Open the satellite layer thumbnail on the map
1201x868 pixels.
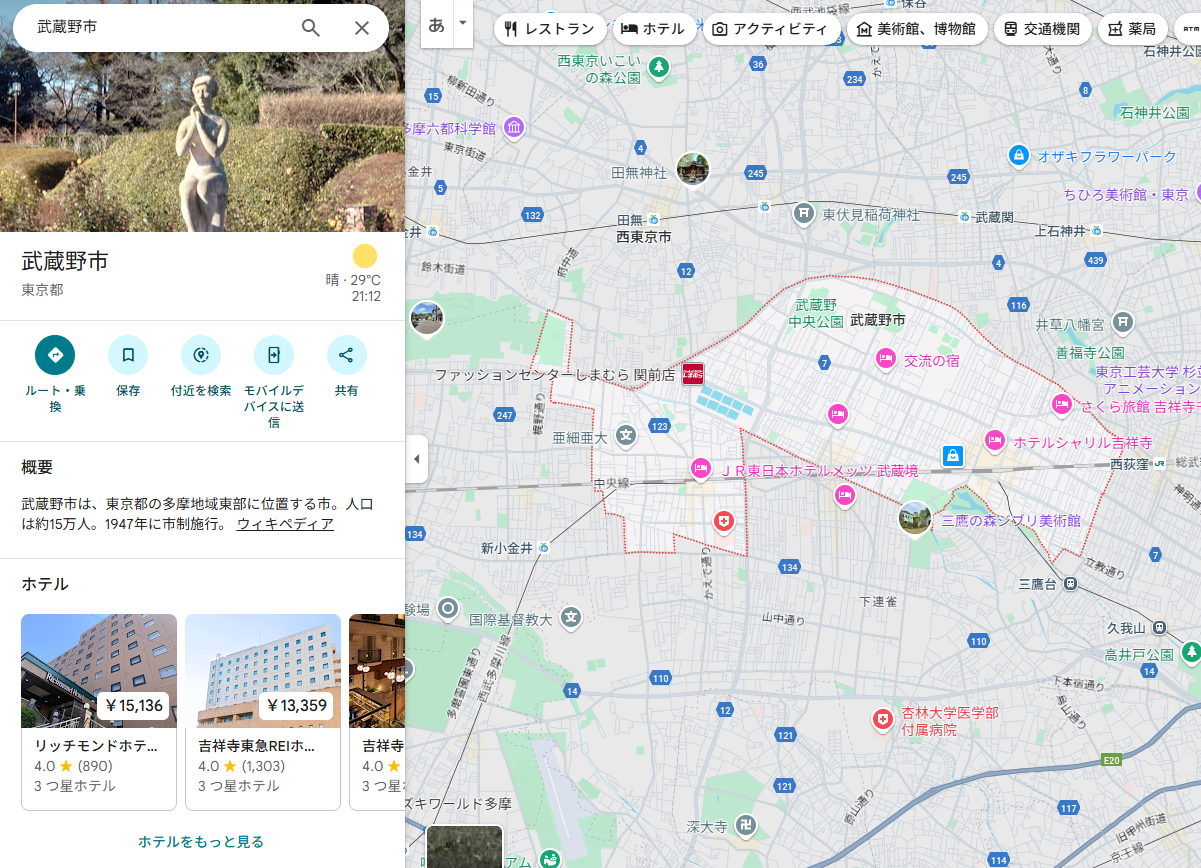[464, 846]
